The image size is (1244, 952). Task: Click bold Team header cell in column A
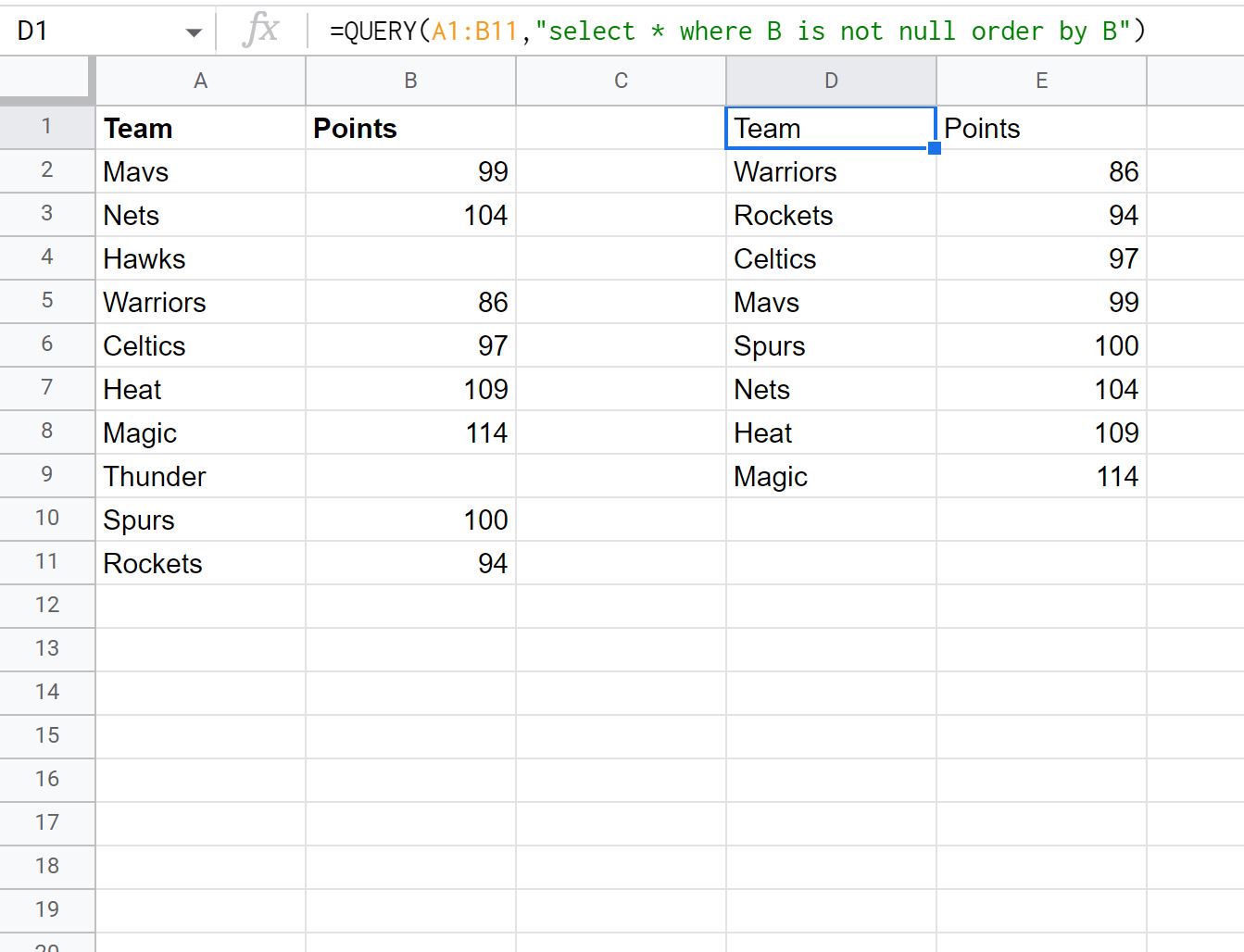click(x=201, y=128)
